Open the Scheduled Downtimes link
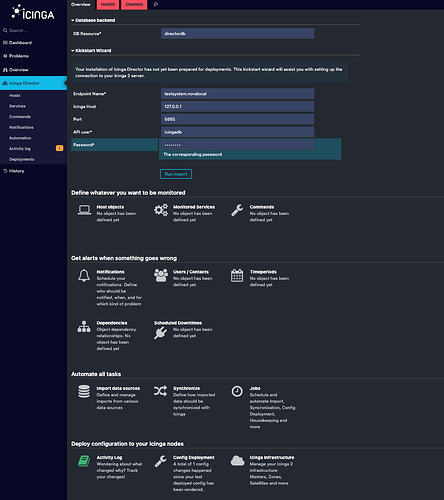444x500 pixels. point(178,323)
